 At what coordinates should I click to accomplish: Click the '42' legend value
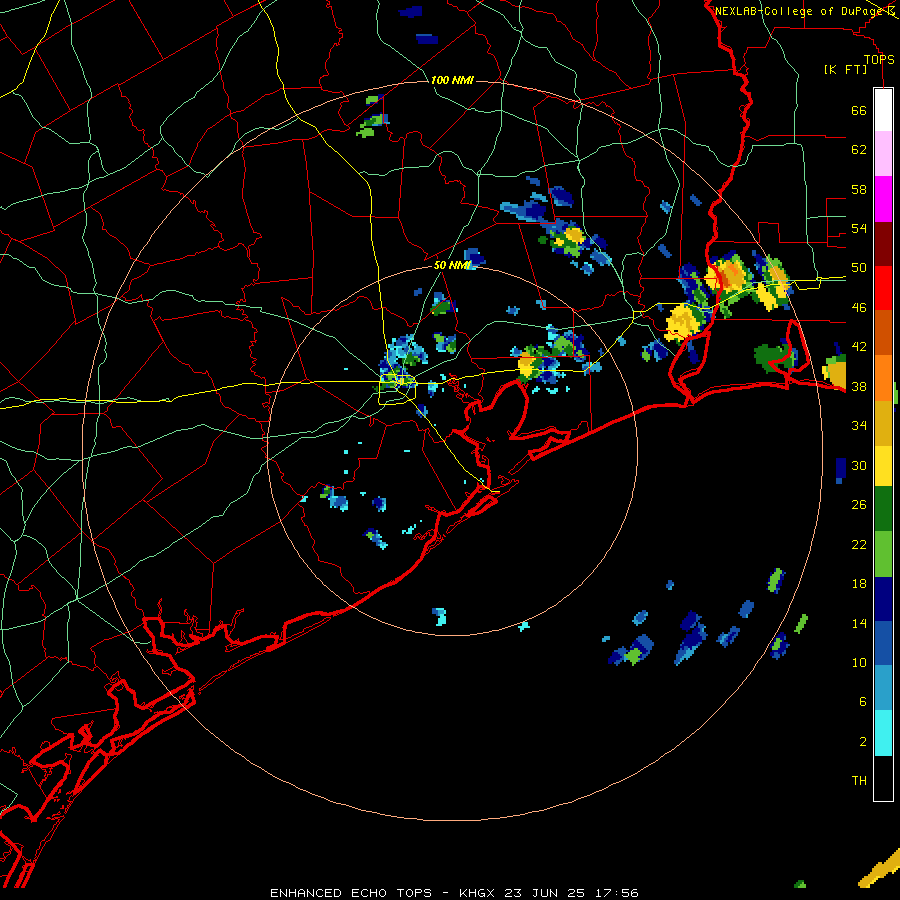click(859, 347)
